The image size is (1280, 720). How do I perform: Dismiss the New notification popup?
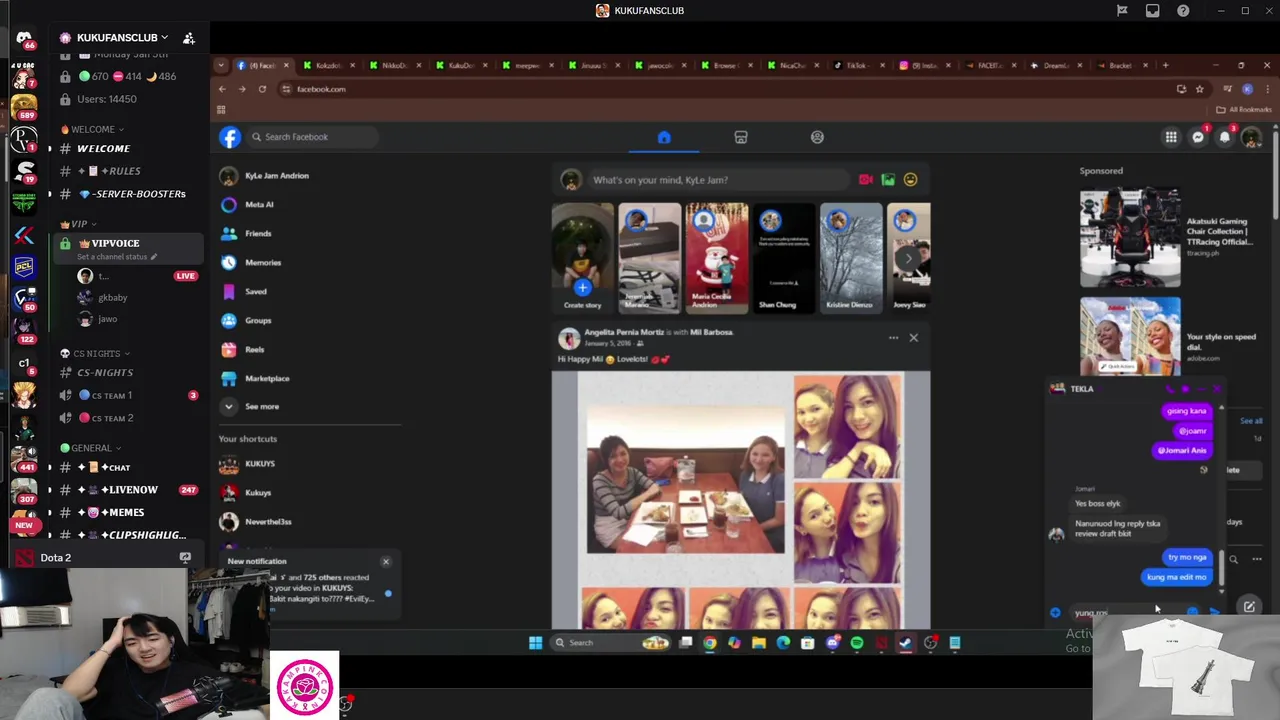coord(386,562)
